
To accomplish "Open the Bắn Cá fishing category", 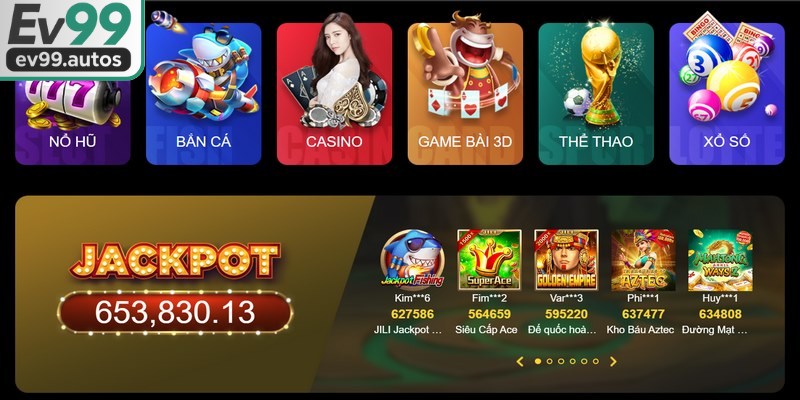I will tap(204, 94).
